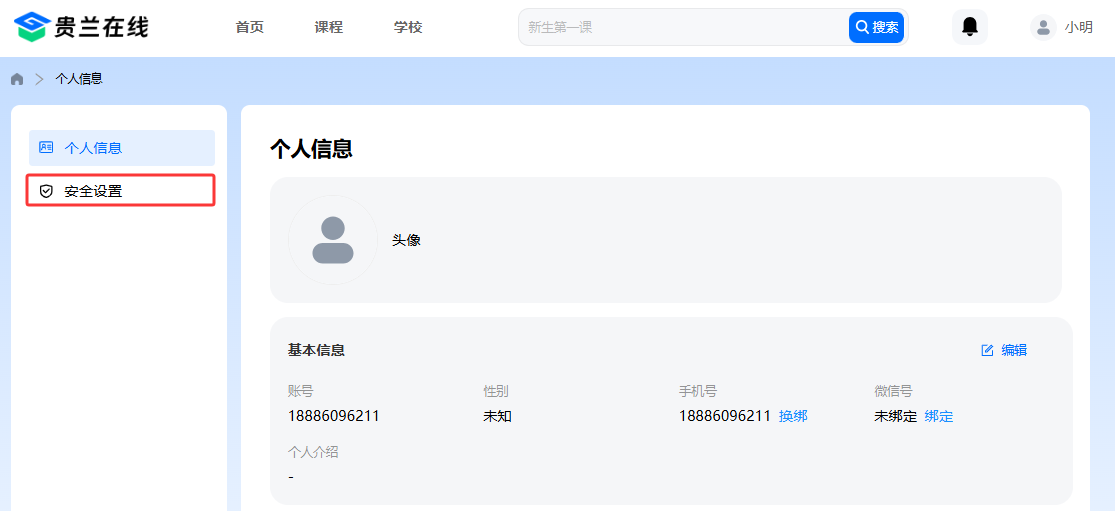This screenshot has width=1115, height=511.
Task: Click the 绑定 link for WeChat
Action: coord(939,416)
